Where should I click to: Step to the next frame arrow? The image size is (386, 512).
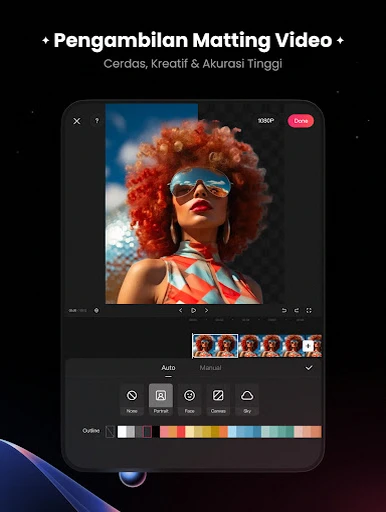pyautogui.click(x=206, y=310)
